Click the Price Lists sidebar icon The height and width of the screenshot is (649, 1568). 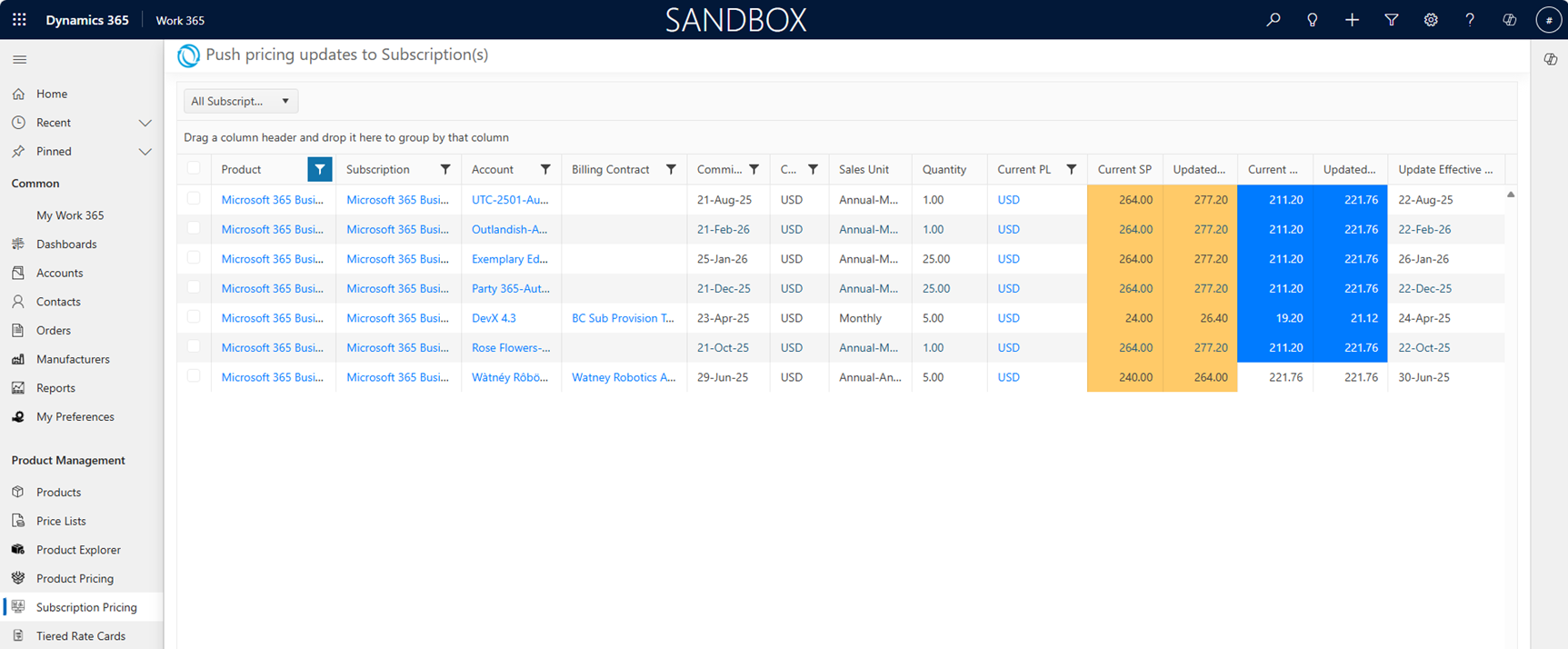(18, 521)
